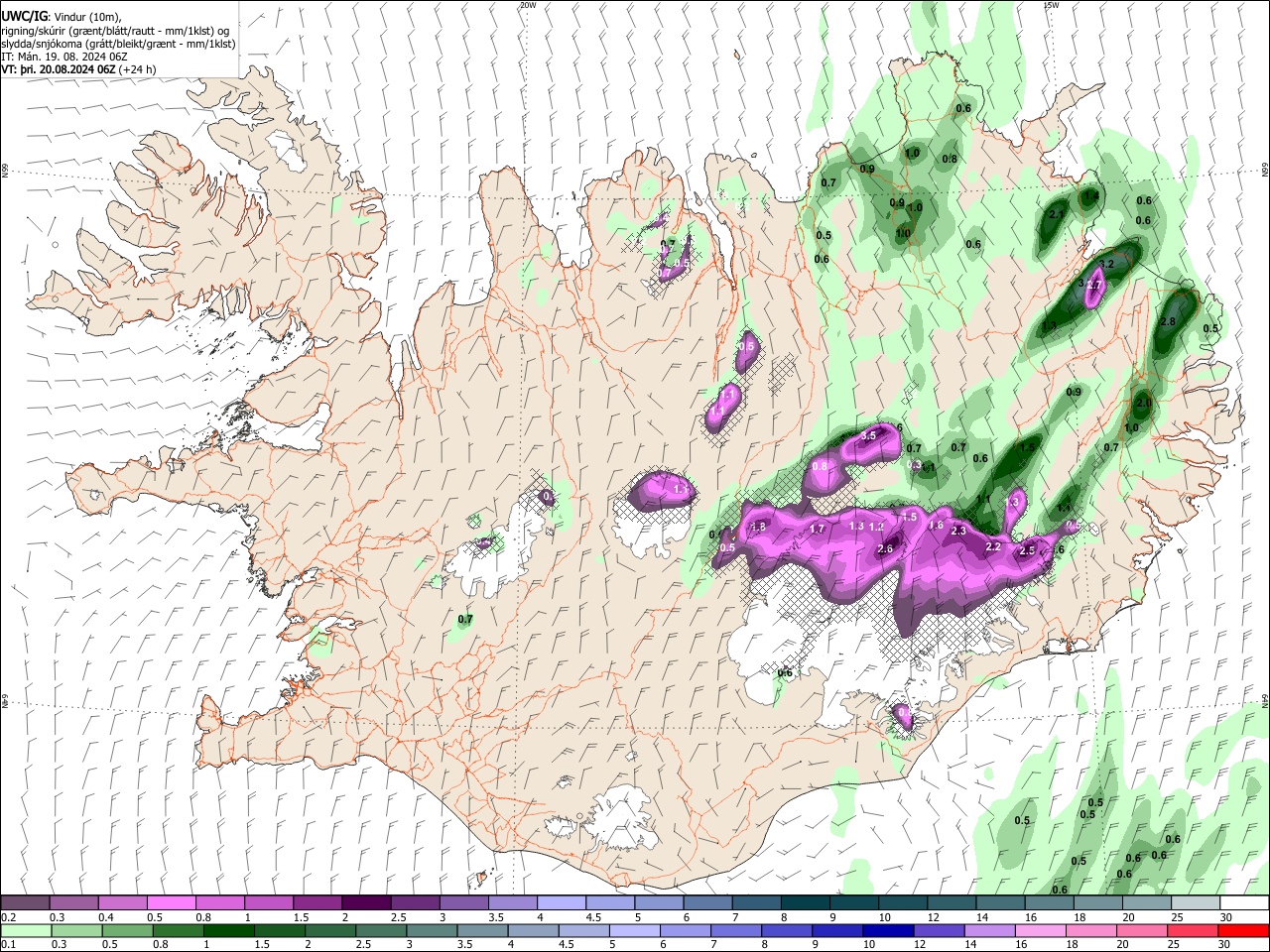Click the 1.8 snowfall value on the map

click(x=759, y=527)
